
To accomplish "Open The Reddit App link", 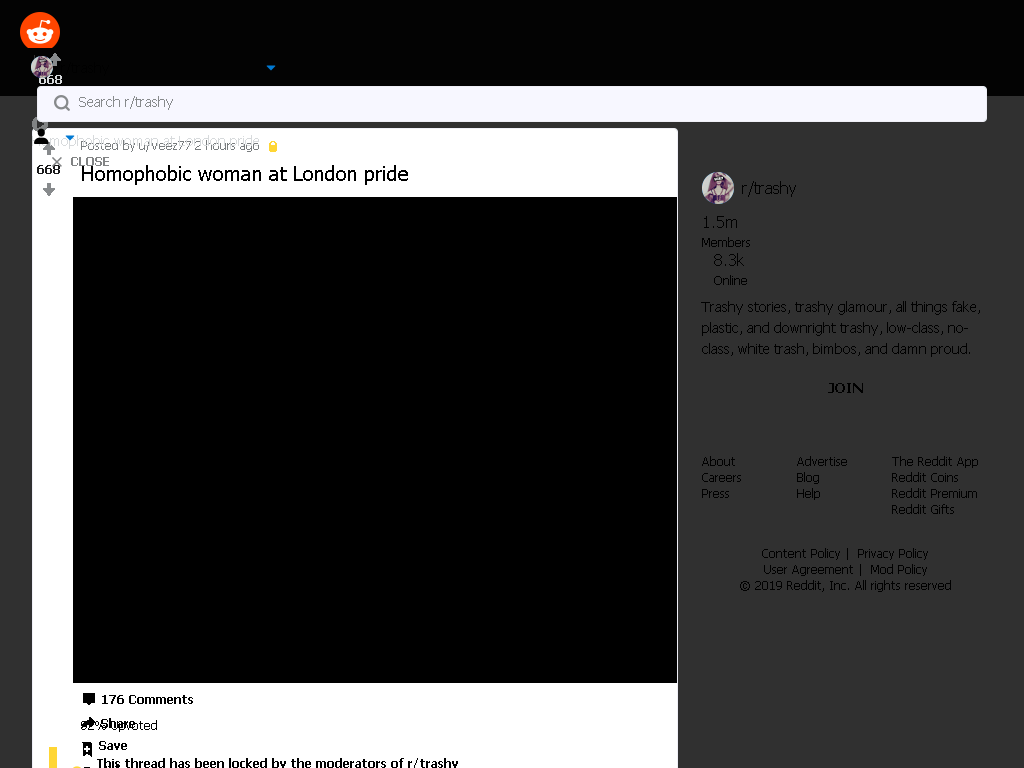I will tap(935, 461).
